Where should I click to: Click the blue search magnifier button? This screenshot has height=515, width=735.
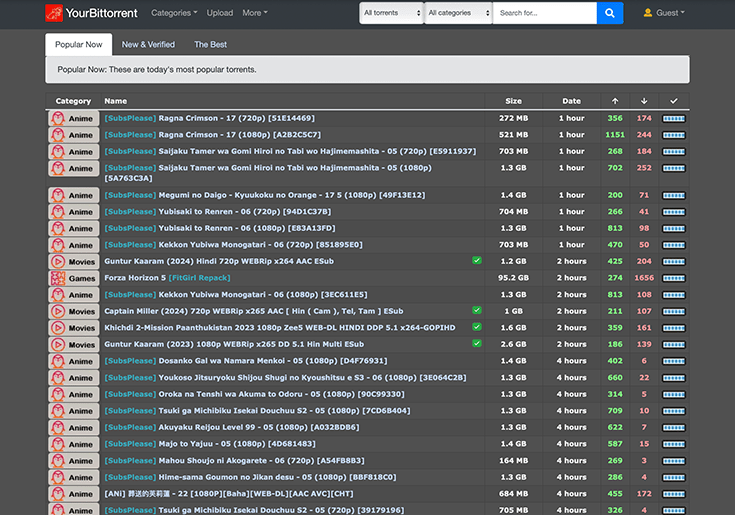(610, 13)
